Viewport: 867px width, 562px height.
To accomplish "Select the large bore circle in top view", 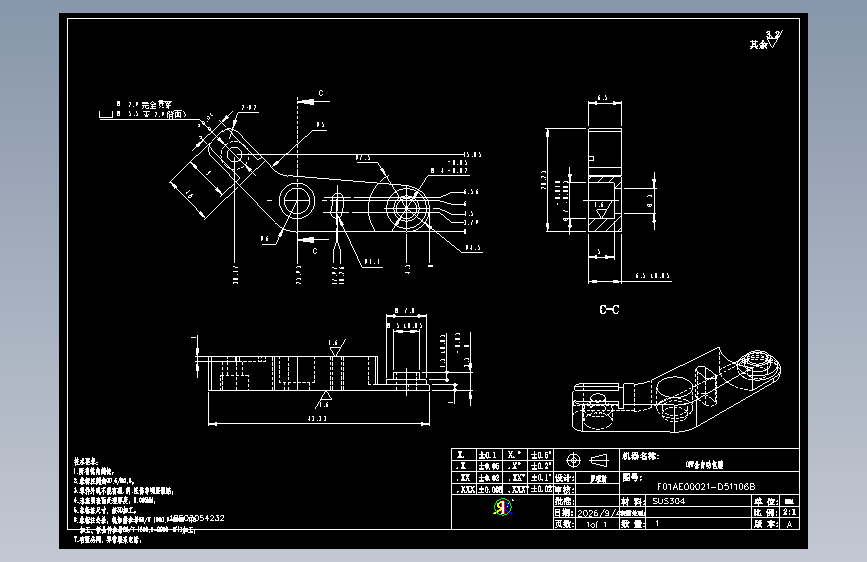I will coord(297,200).
